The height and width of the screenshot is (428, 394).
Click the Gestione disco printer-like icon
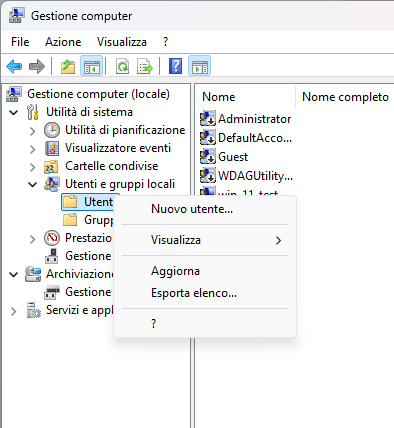52,292
